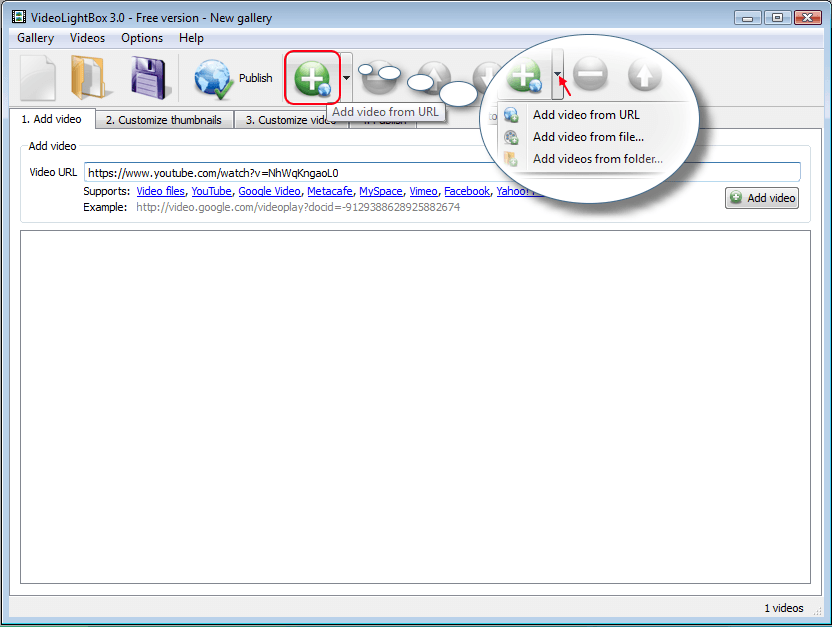Close the VideoLightBox window

[x=808, y=18]
